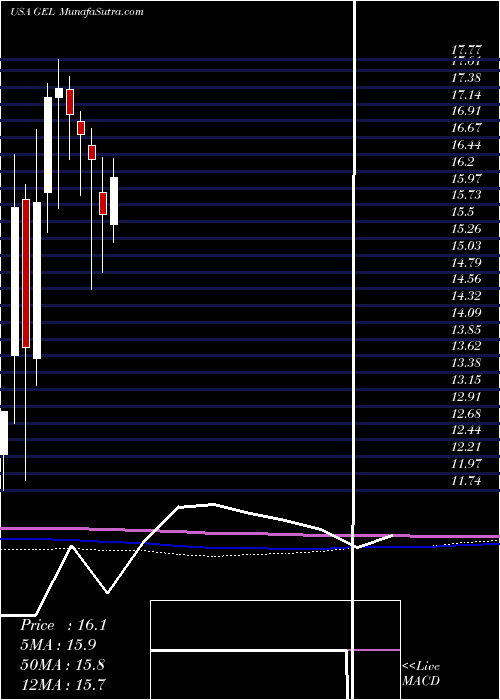Click the '5MA : 15.9' value
Viewport: 500px width, 700px height.
(x=58, y=645)
